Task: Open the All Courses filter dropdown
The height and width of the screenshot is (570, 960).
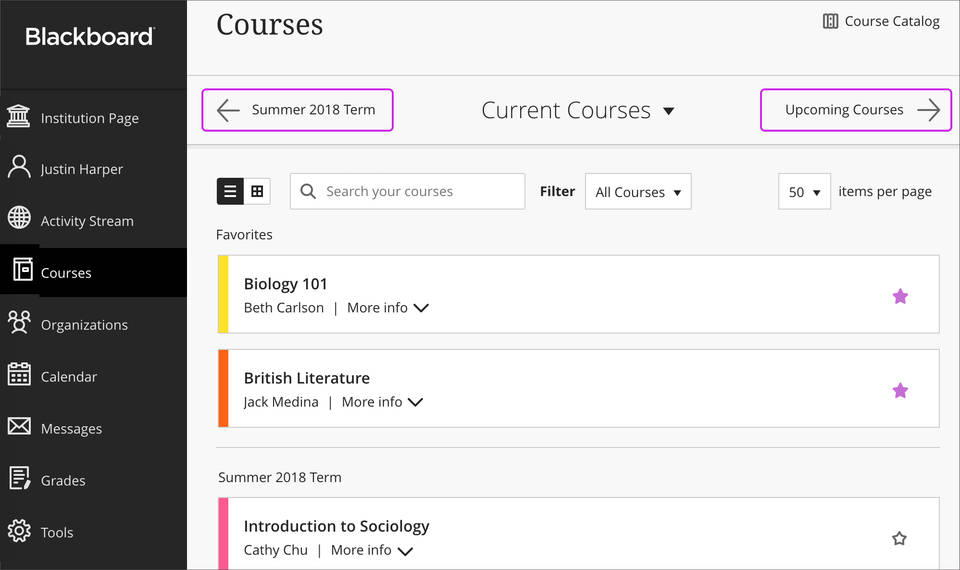Action: point(638,192)
